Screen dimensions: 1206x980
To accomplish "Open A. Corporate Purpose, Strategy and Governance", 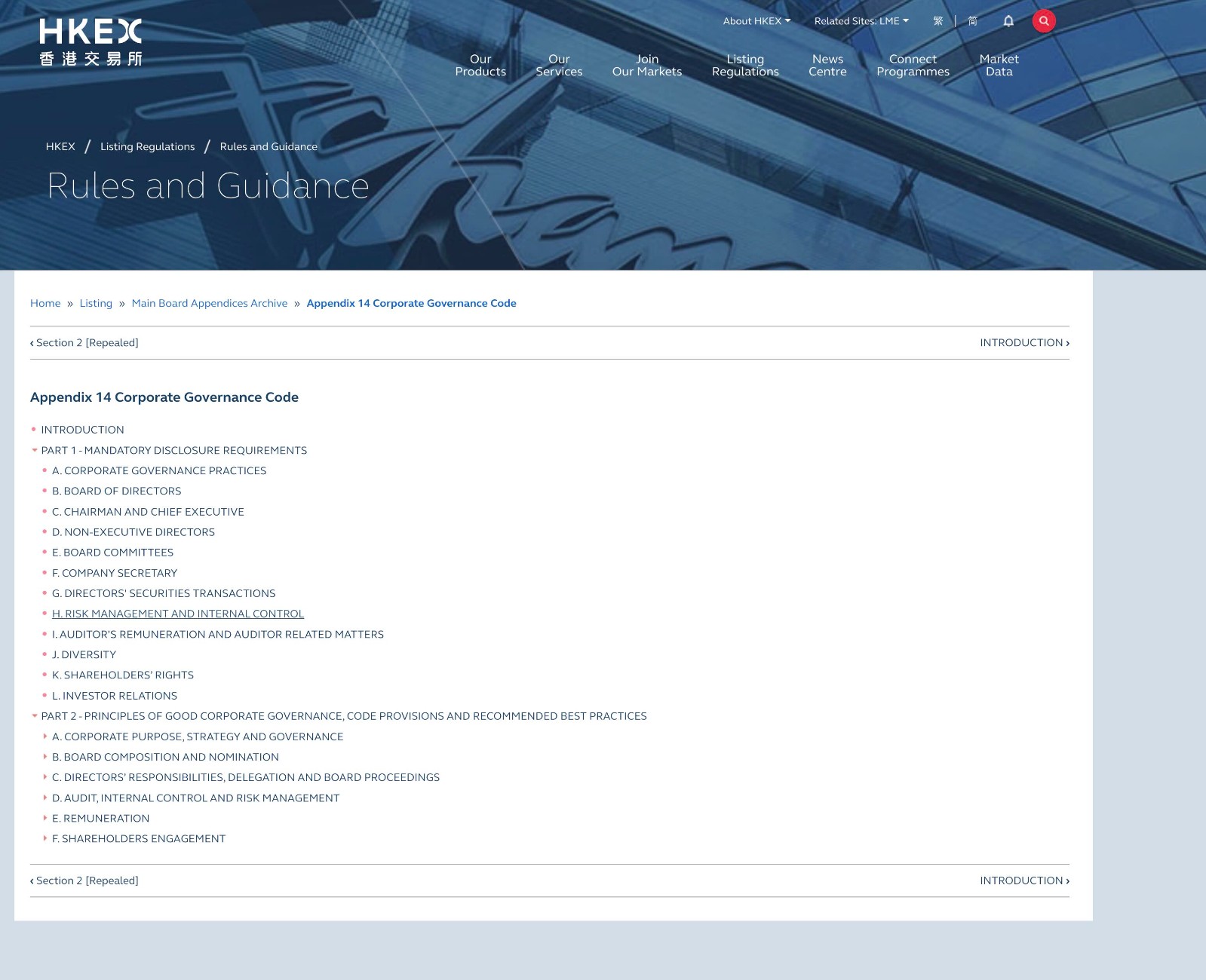I will point(198,737).
